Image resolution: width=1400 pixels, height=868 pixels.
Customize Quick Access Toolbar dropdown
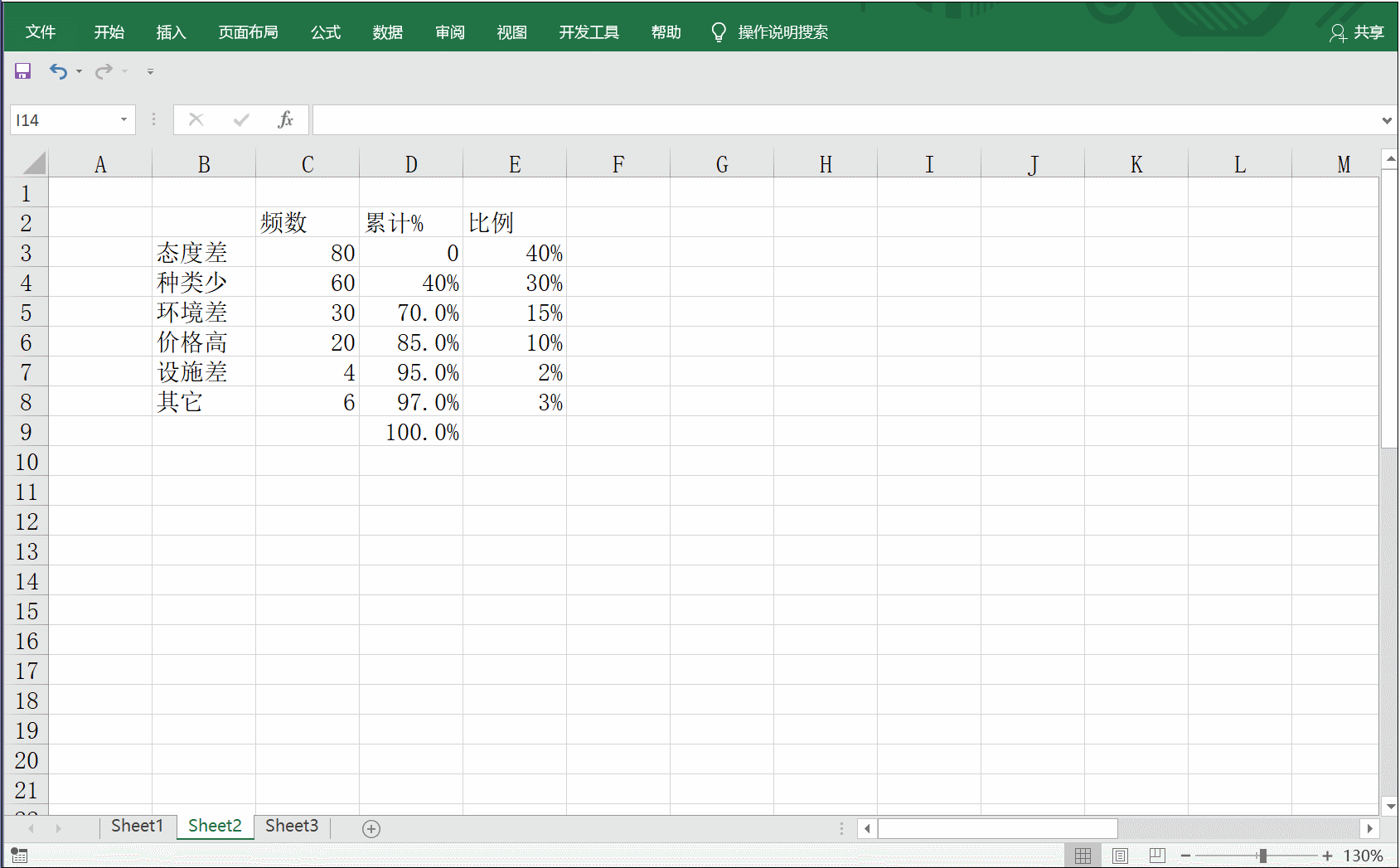[x=150, y=71]
